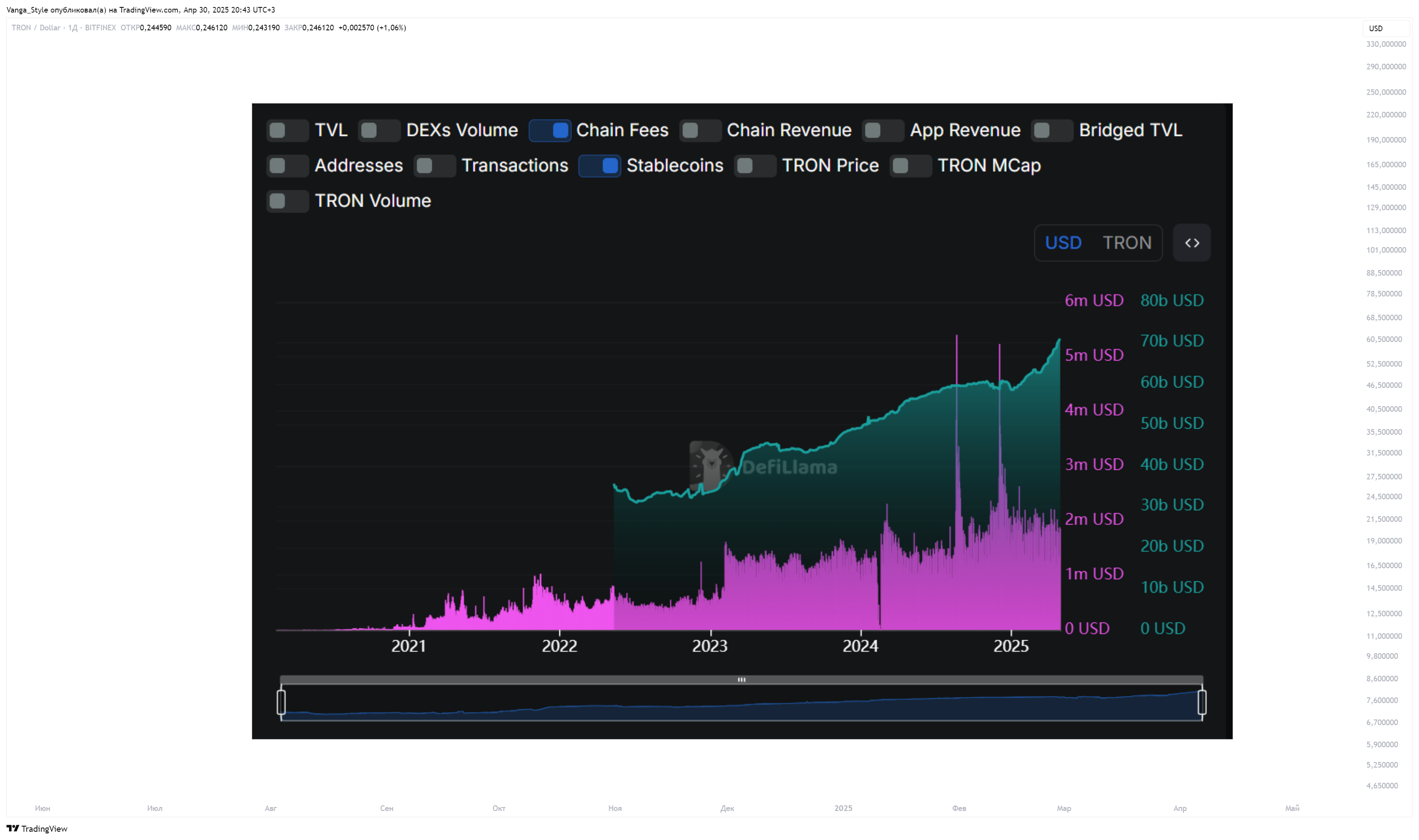Click the 4,650000 price scale value
The image size is (1419, 840).
[x=1382, y=786]
